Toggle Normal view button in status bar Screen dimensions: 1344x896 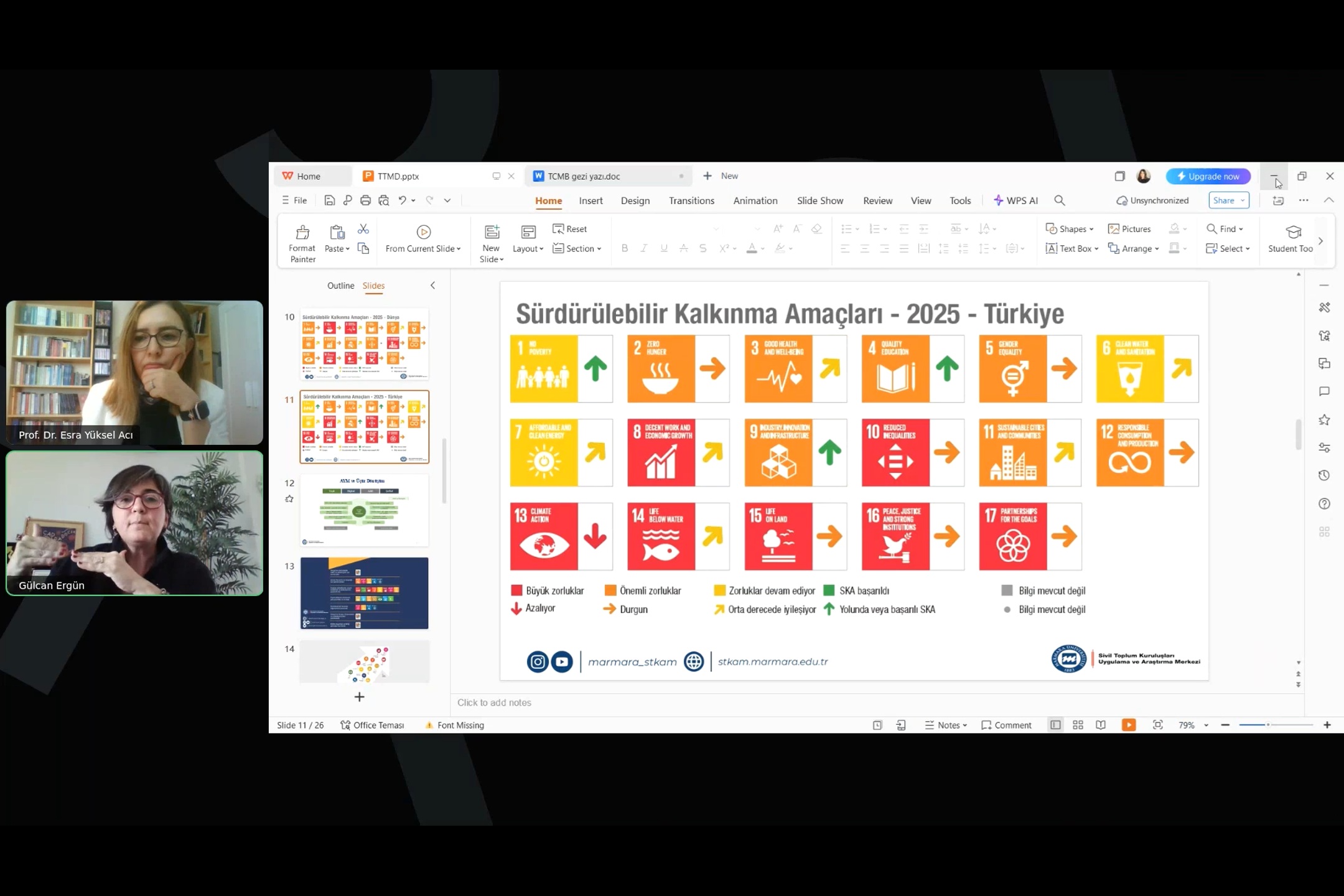pos(1055,725)
